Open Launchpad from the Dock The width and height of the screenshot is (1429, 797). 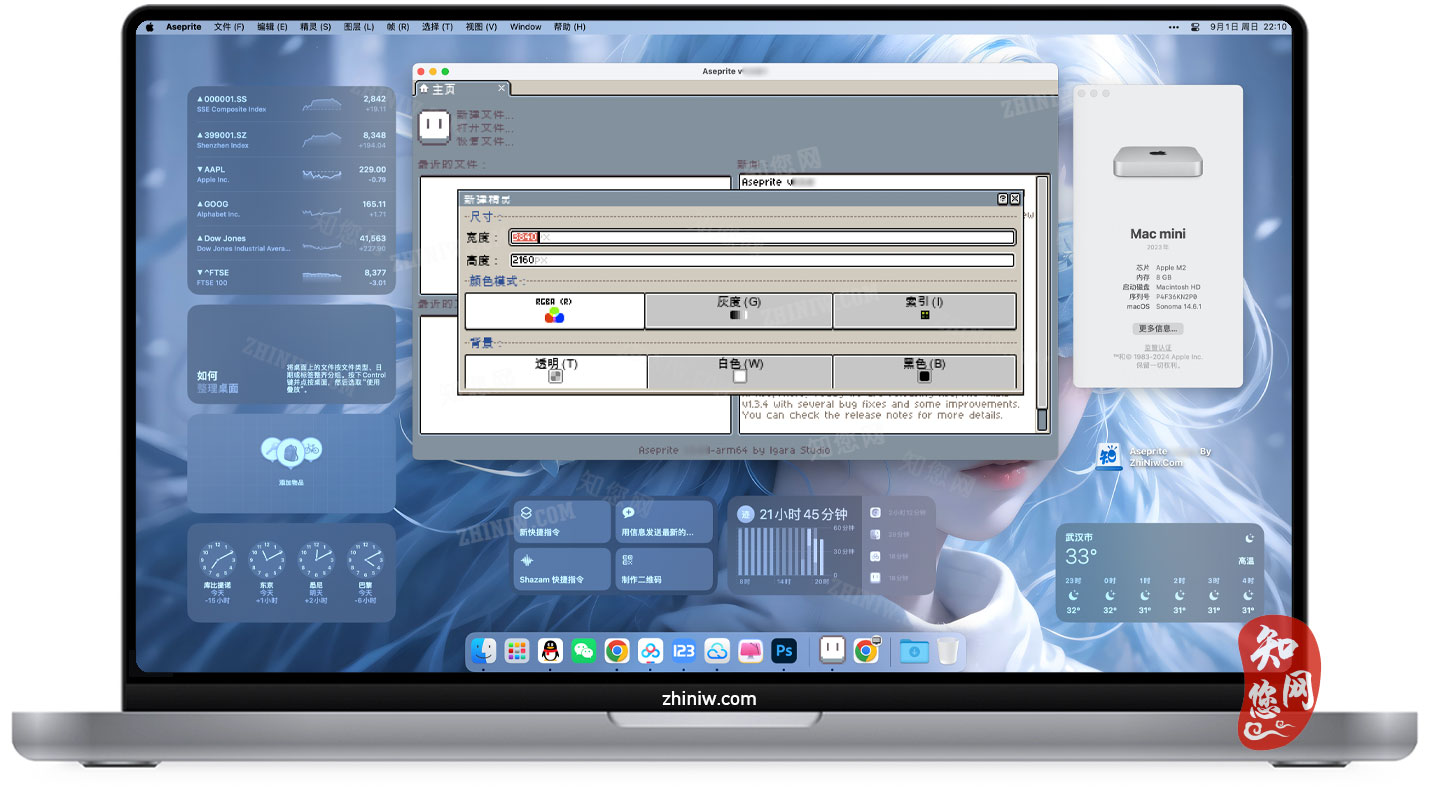pyautogui.click(x=517, y=651)
